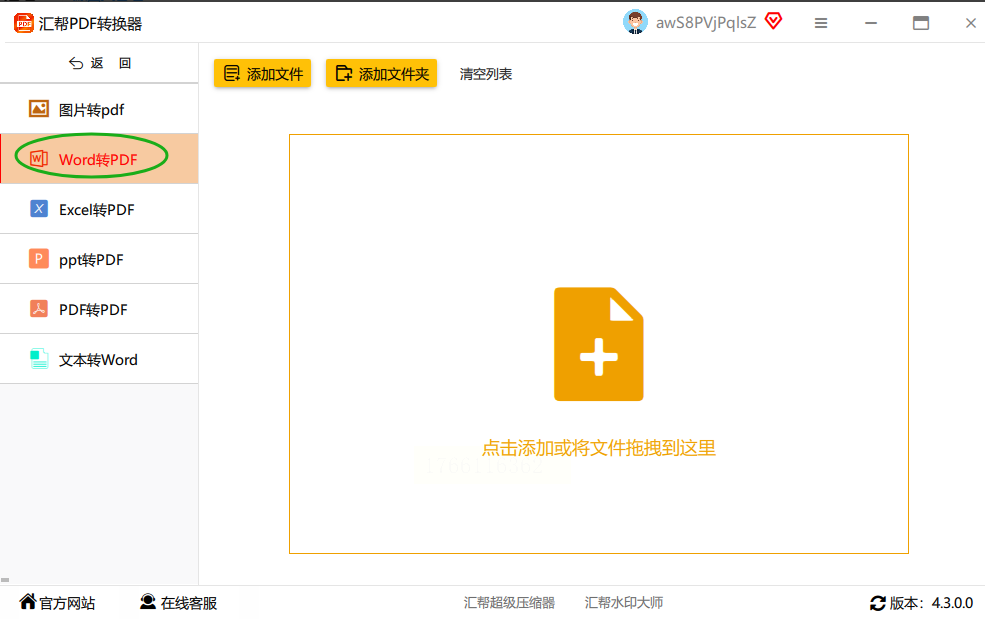Open 在线客服 online support
This screenshot has height=621, width=985.
178,603
